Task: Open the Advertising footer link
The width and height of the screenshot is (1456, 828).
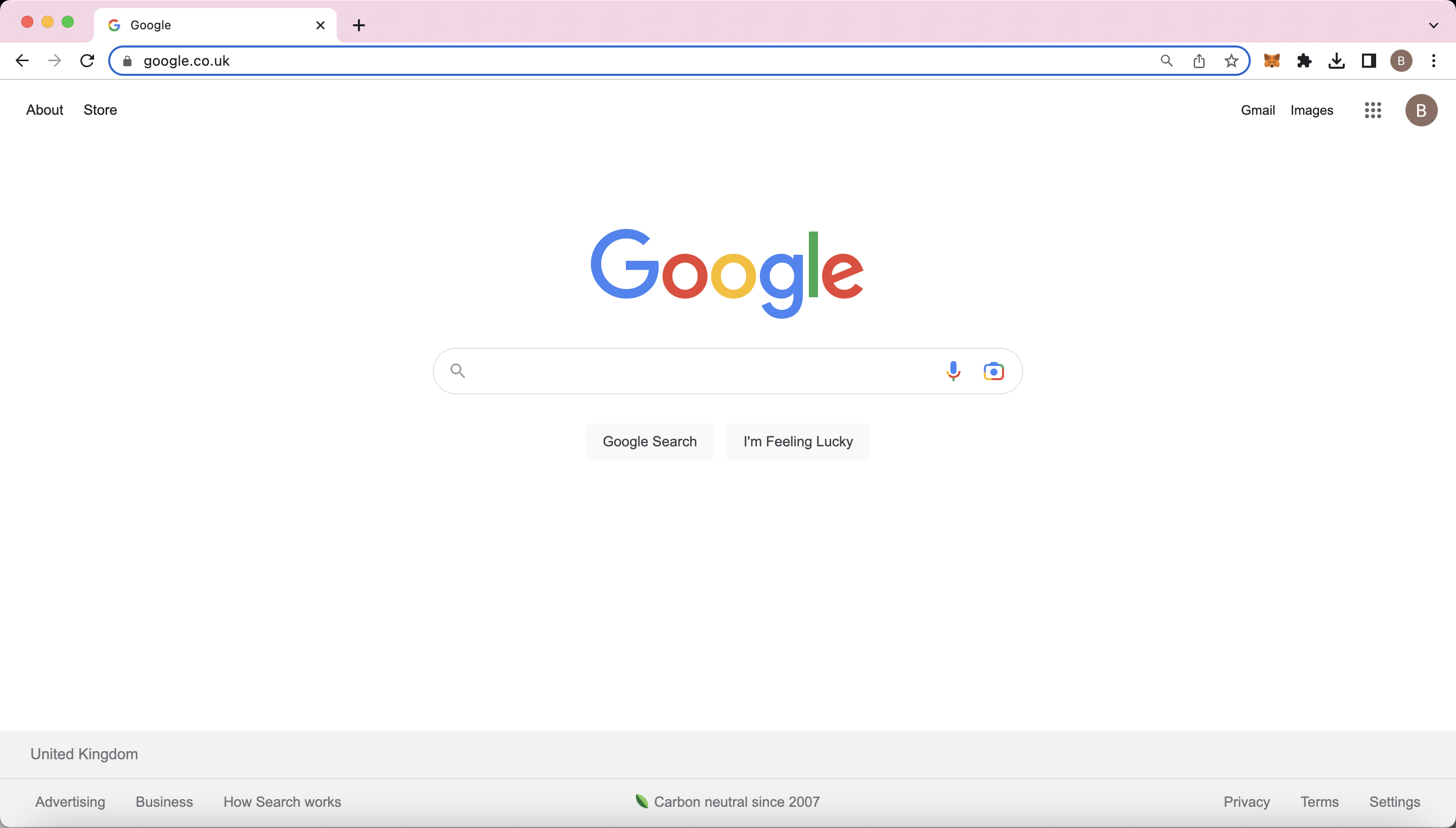Action: coord(70,802)
